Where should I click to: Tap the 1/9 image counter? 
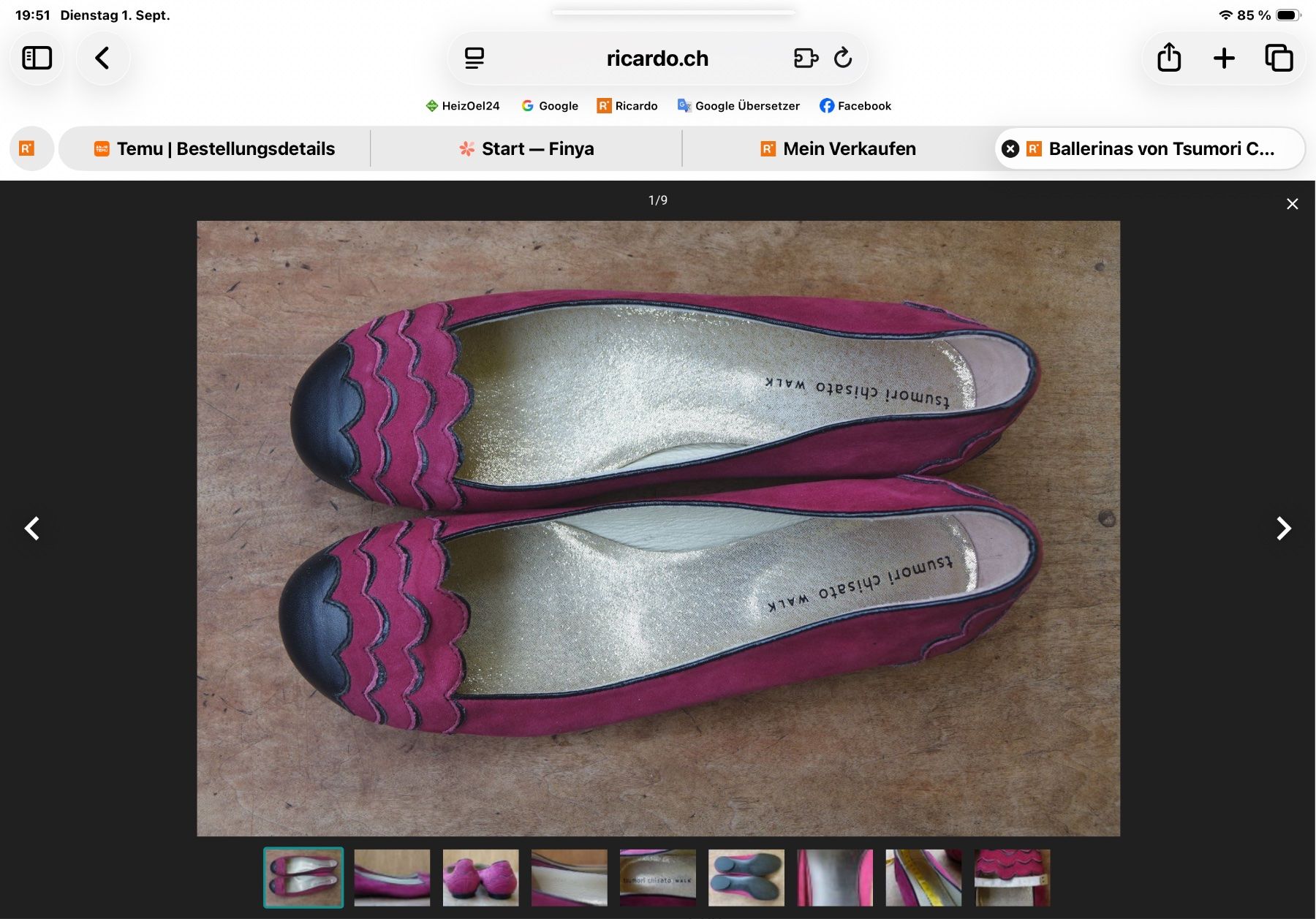[x=658, y=200]
